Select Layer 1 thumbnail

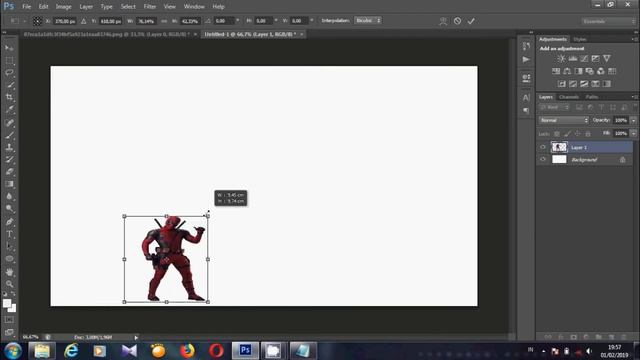[x=559, y=147]
